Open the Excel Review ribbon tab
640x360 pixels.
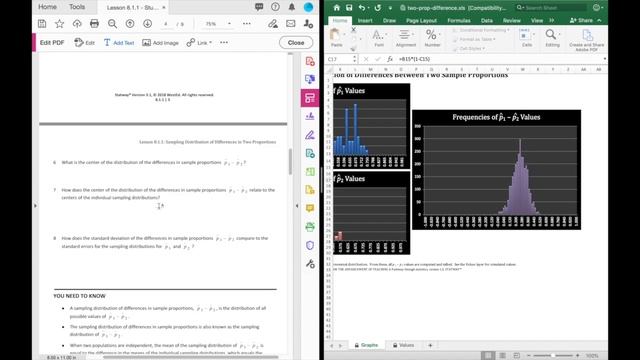coord(511,20)
